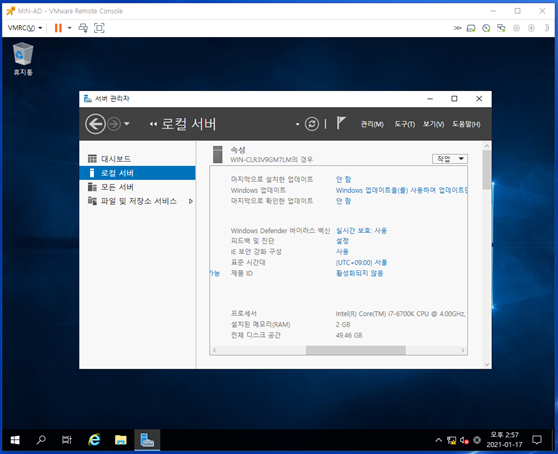The image size is (558, 454).
Task: Click the volume muted tray icon
Action: coord(464,440)
